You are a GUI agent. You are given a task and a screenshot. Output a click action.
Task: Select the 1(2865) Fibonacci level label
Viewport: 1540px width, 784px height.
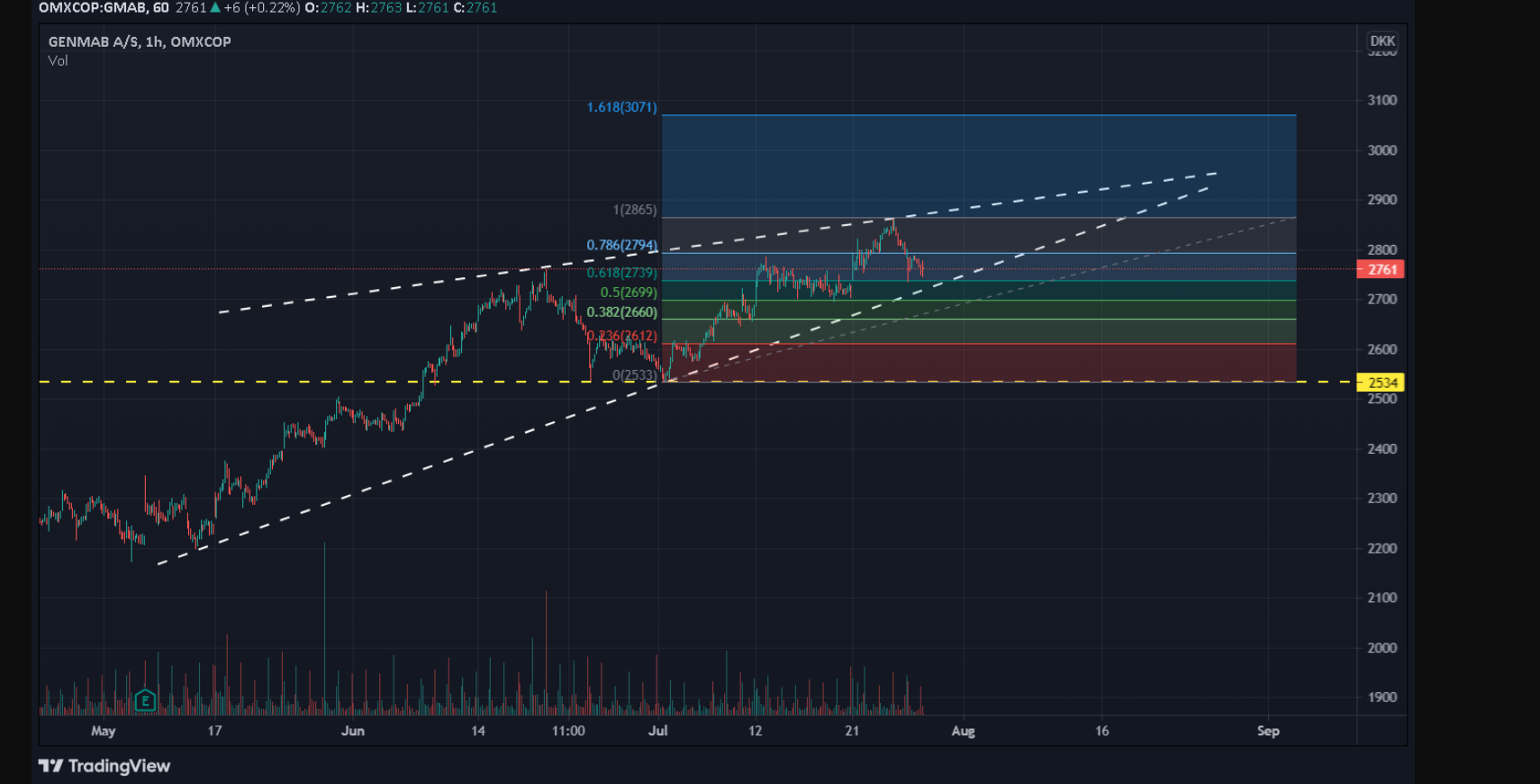coord(635,210)
